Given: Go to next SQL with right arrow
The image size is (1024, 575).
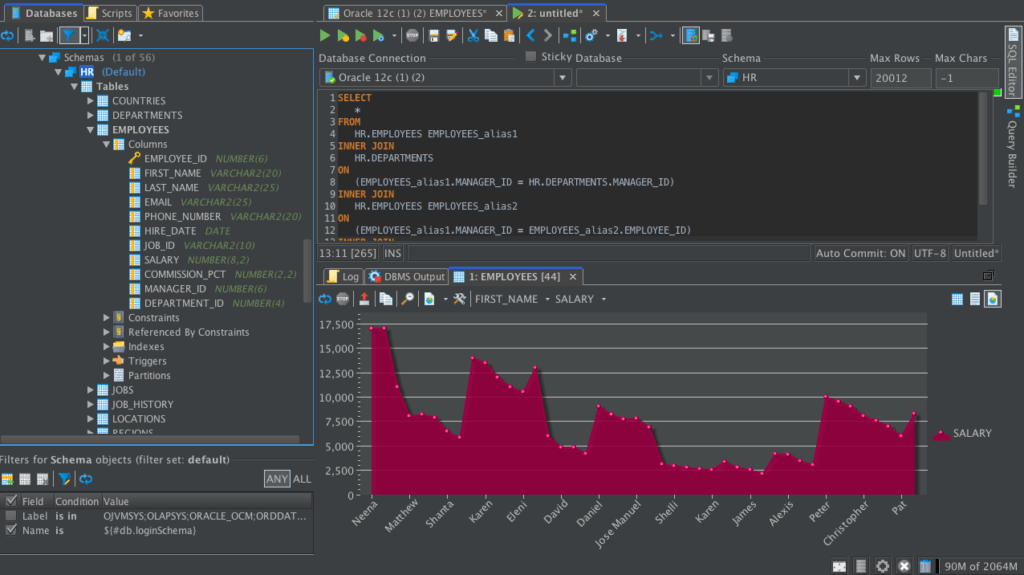Looking at the screenshot, I should tap(548, 36).
